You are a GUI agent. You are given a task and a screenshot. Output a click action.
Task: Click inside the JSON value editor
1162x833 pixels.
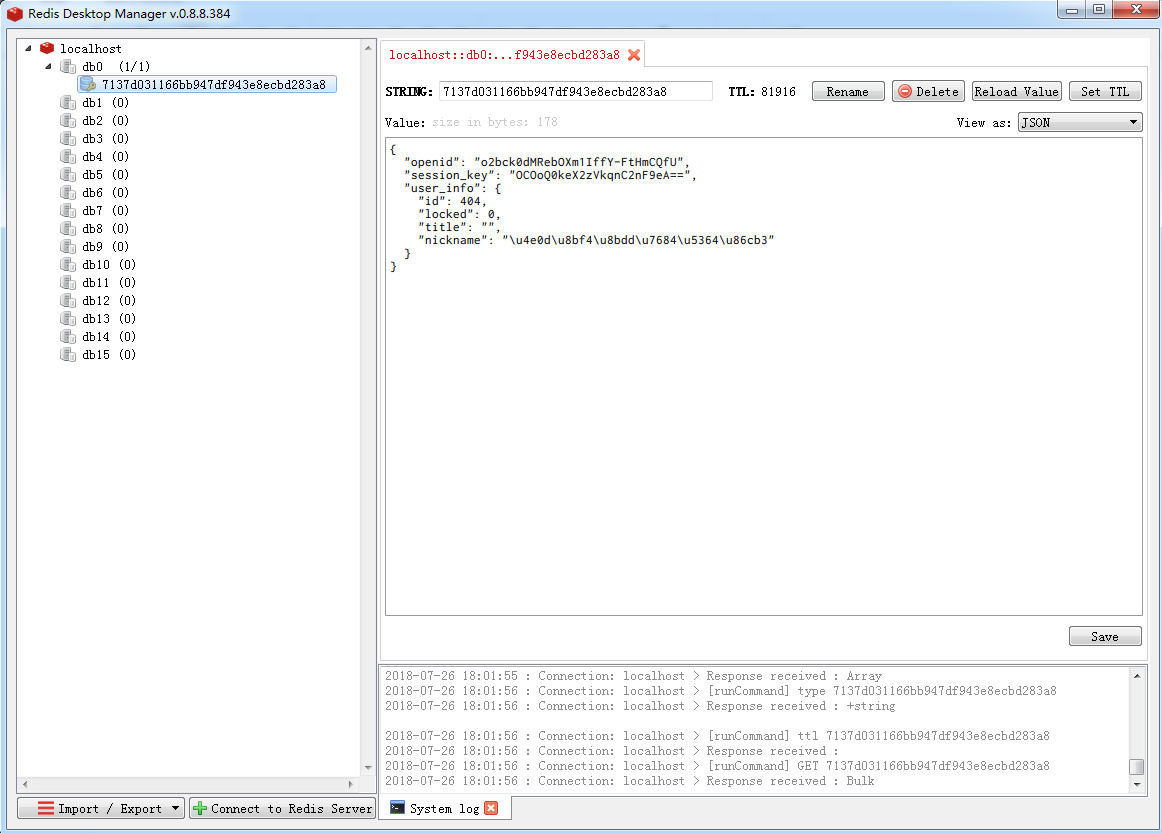coord(763,376)
